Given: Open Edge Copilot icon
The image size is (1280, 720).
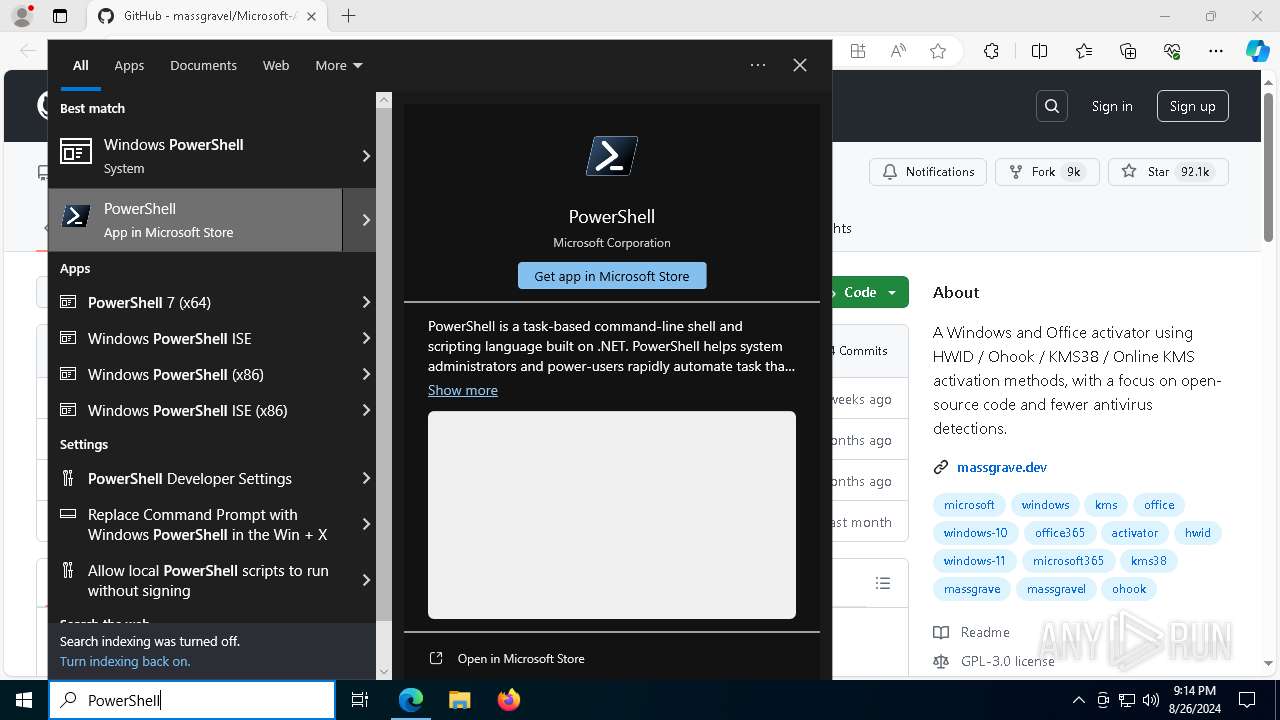Looking at the screenshot, I should pos(1257,52).
